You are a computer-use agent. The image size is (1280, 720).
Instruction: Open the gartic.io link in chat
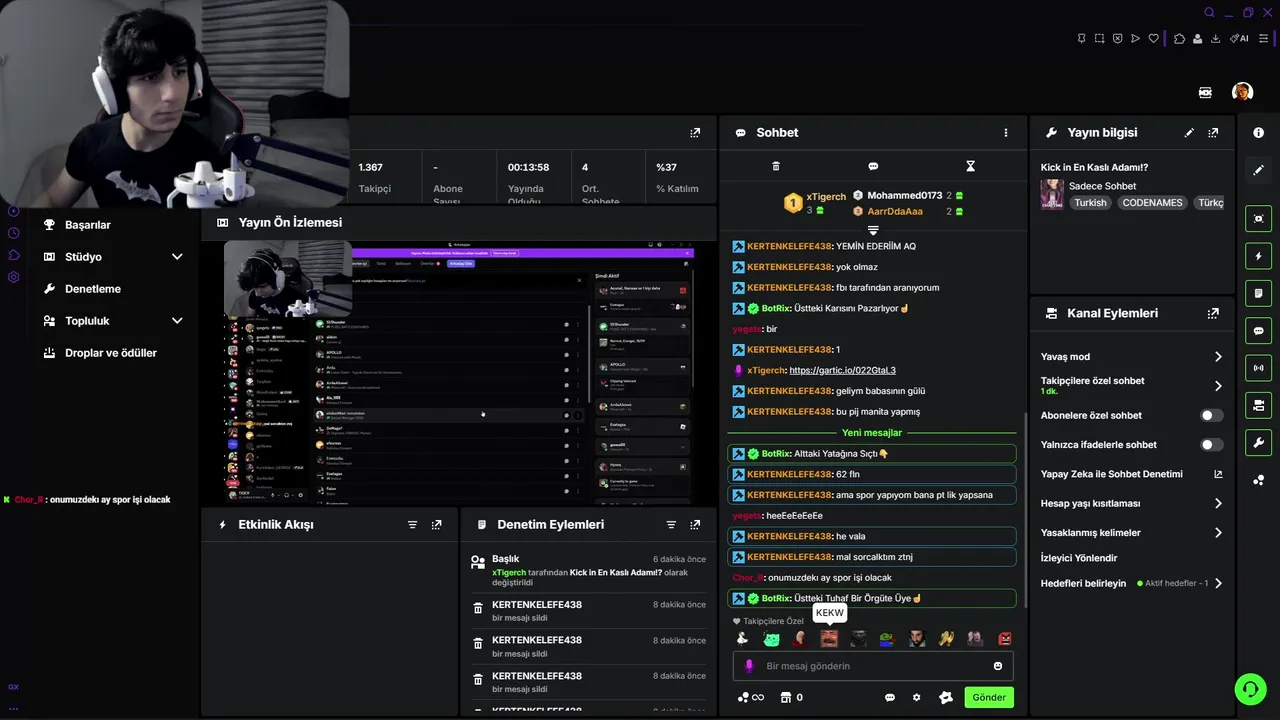tap(842, 370)
